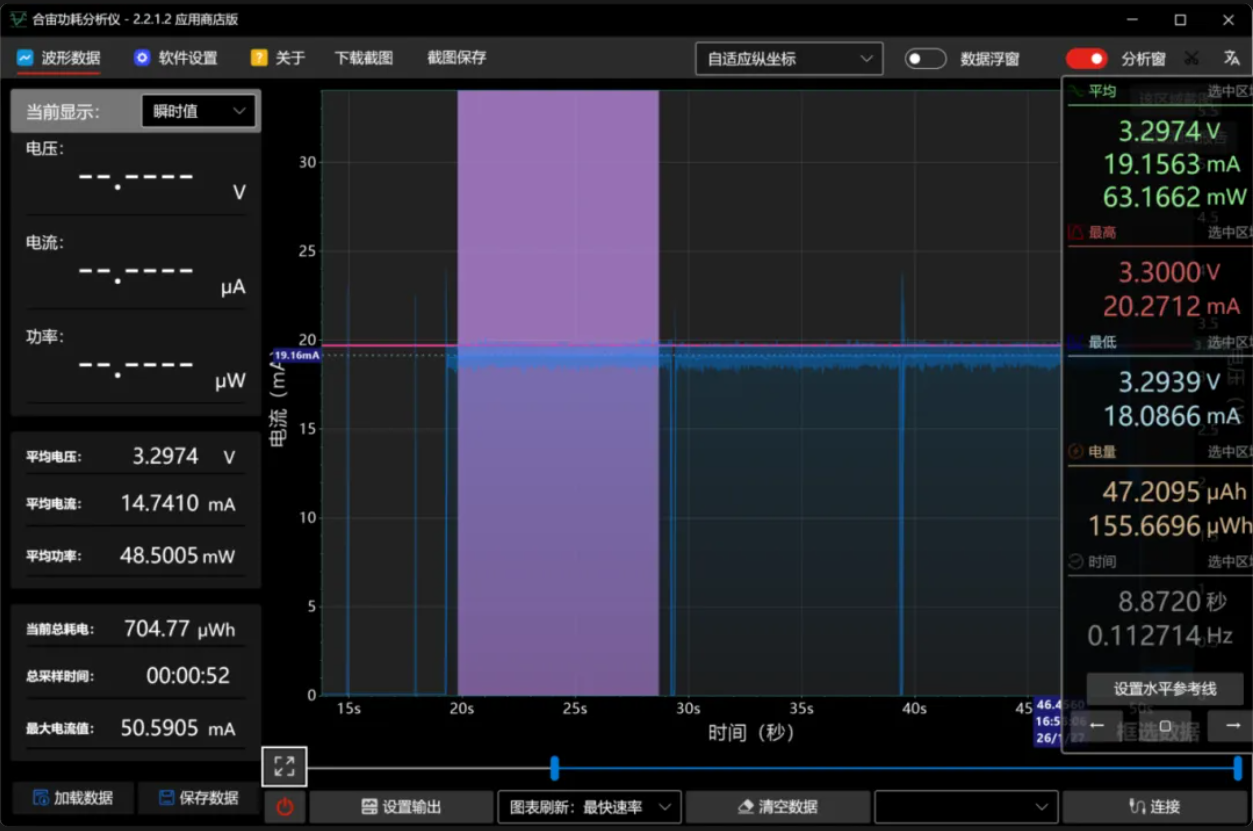Click the left handle of time range slider
This screenshot has height=831, width=1253.
[x=554, y=768]
